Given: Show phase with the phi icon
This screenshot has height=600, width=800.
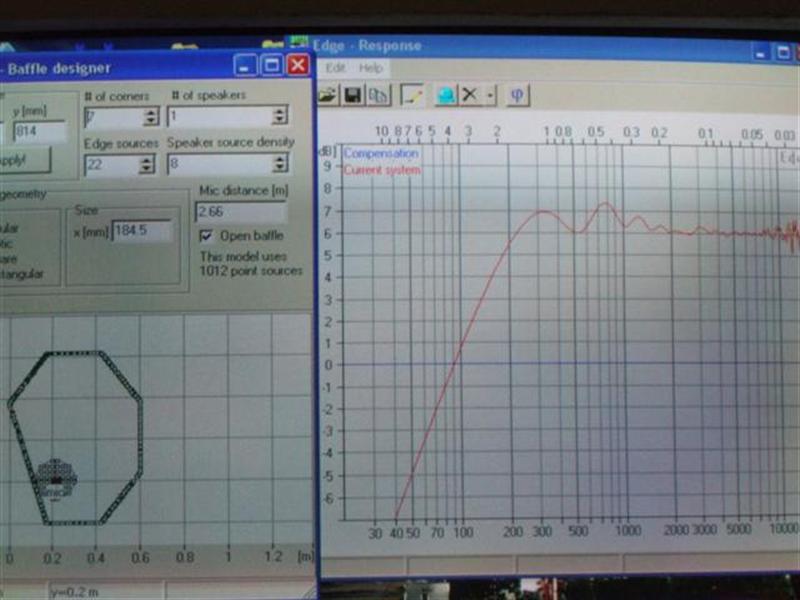Looking at the screenshot, I should pos(517,95).
